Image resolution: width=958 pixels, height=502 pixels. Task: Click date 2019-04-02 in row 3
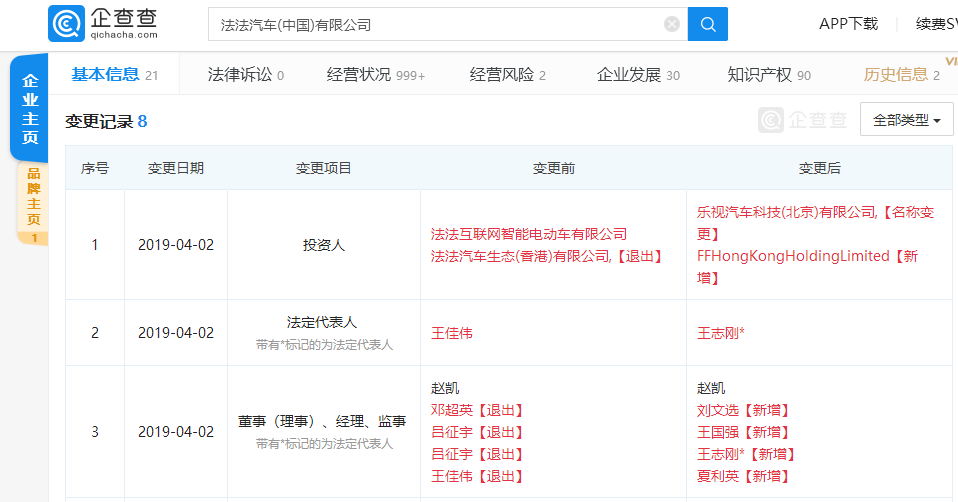pos(176,432)
